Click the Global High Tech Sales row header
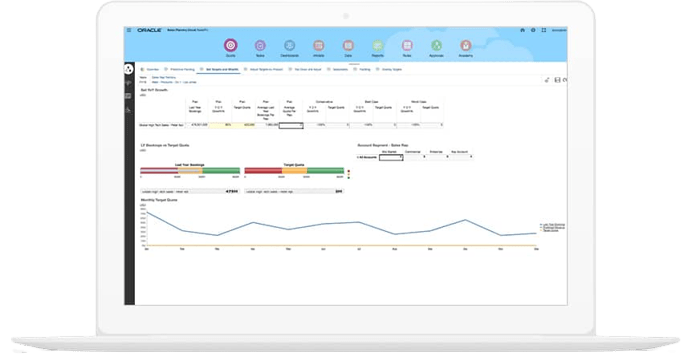 [x=162, y=125]
